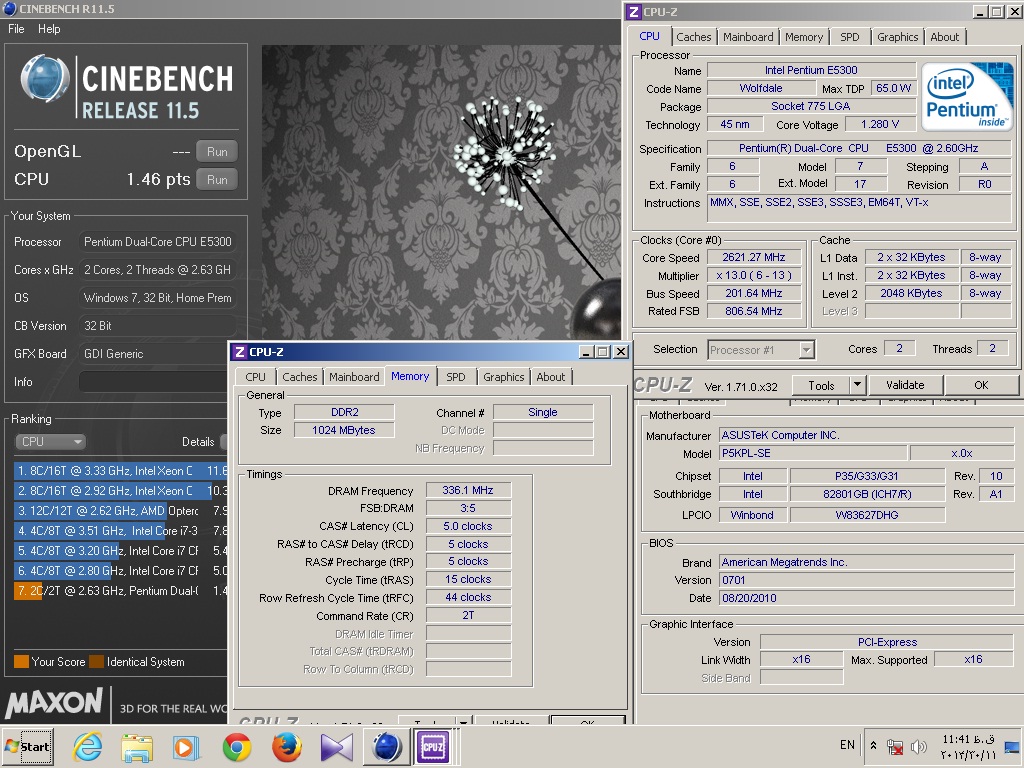
Task: Open Firefox from the taskbar
Action: coord(286,746)
